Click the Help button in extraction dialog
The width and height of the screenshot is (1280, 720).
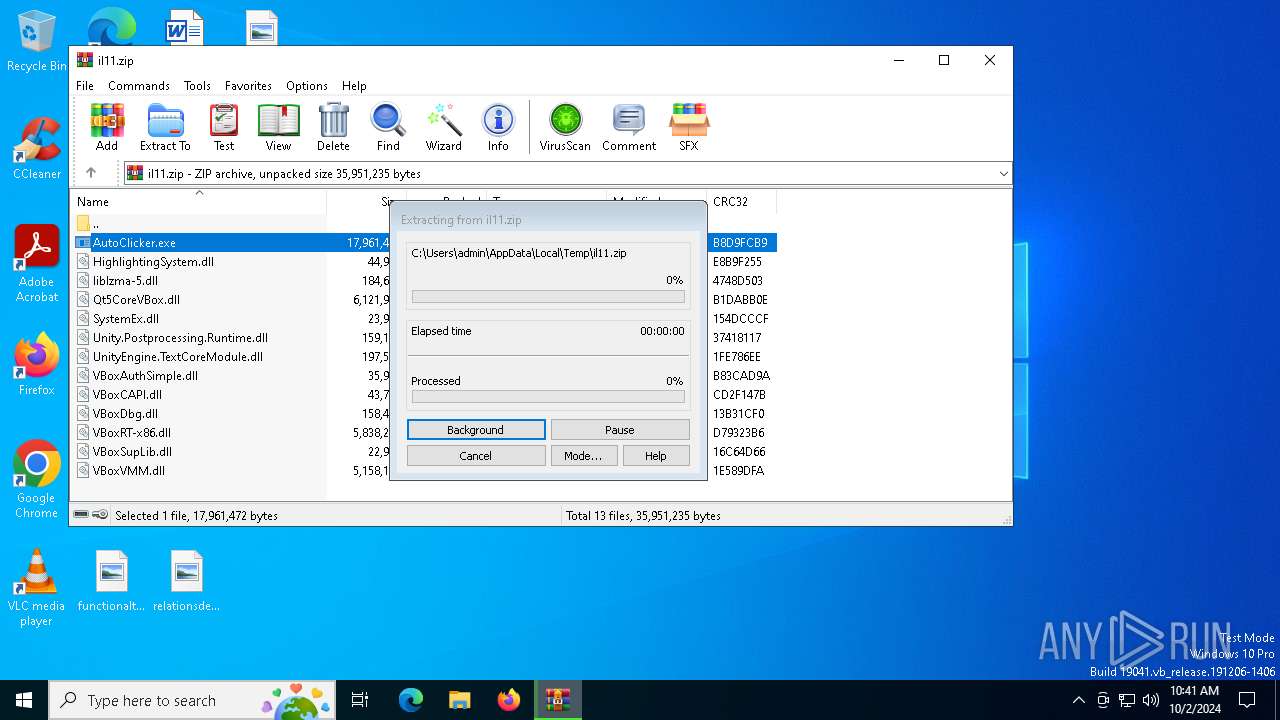pos(656,456)
